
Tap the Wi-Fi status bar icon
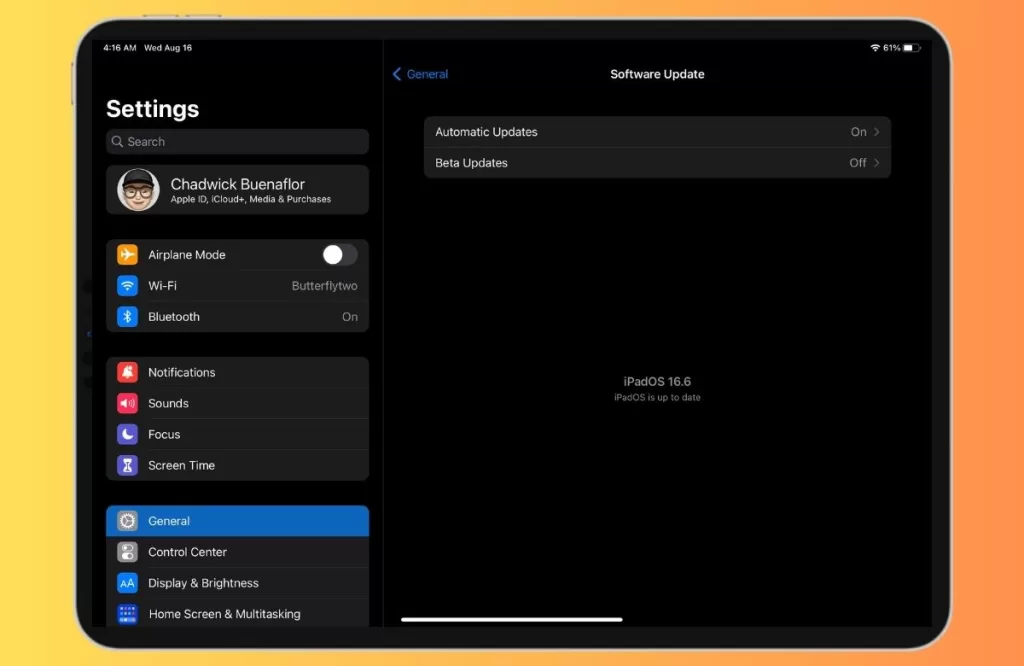pos(875,48)
